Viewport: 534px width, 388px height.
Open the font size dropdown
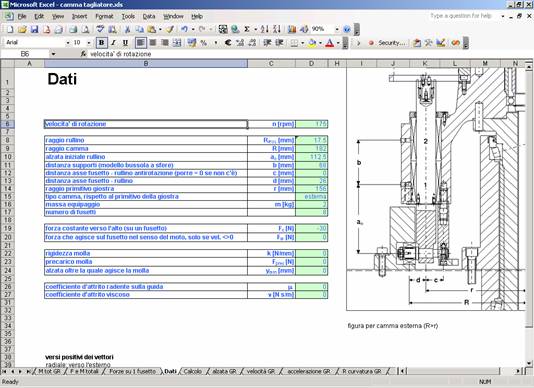tap(89, 43)
